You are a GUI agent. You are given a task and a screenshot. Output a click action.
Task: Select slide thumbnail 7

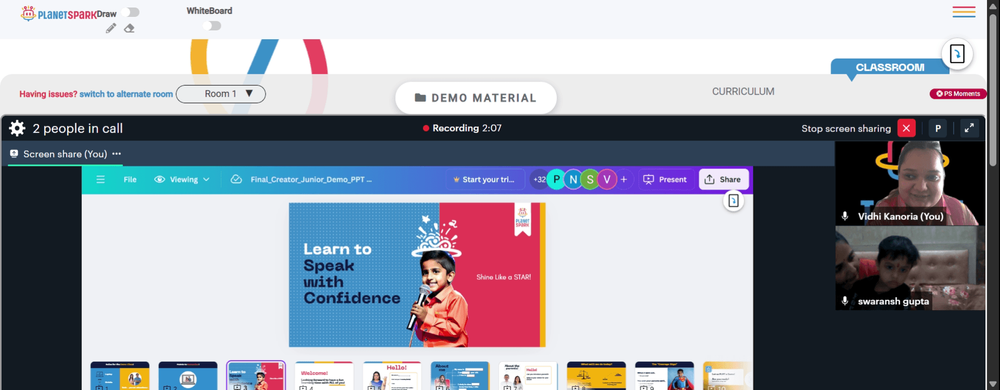pos(528,376)
